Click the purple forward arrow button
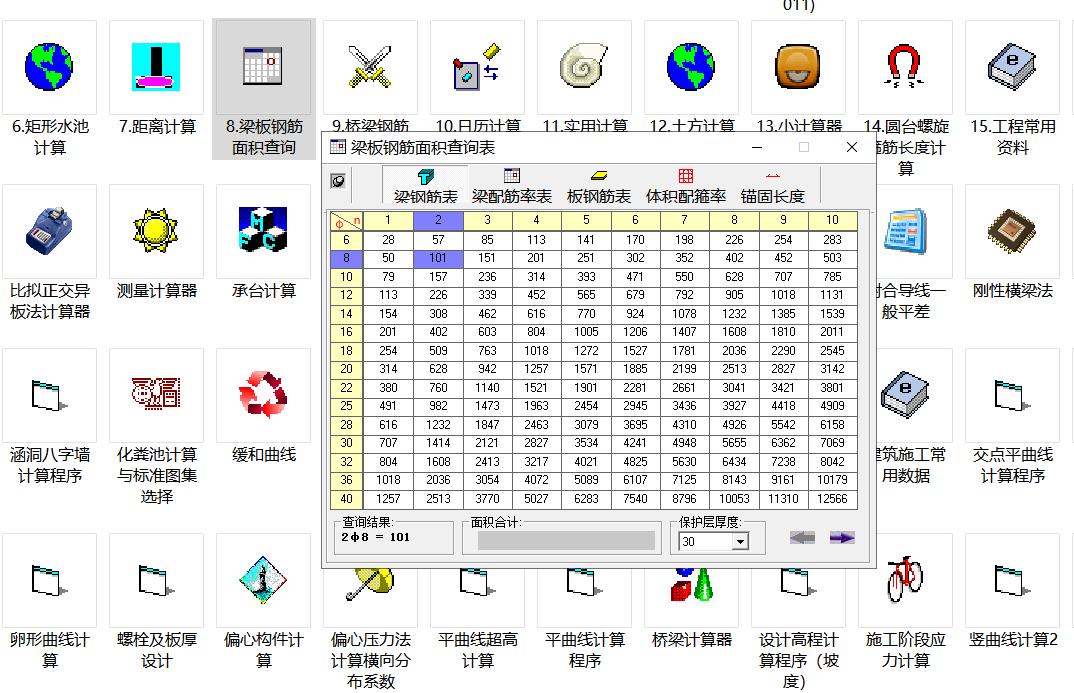This screenshot has height=693, width=1074. (x=841, y=538)
